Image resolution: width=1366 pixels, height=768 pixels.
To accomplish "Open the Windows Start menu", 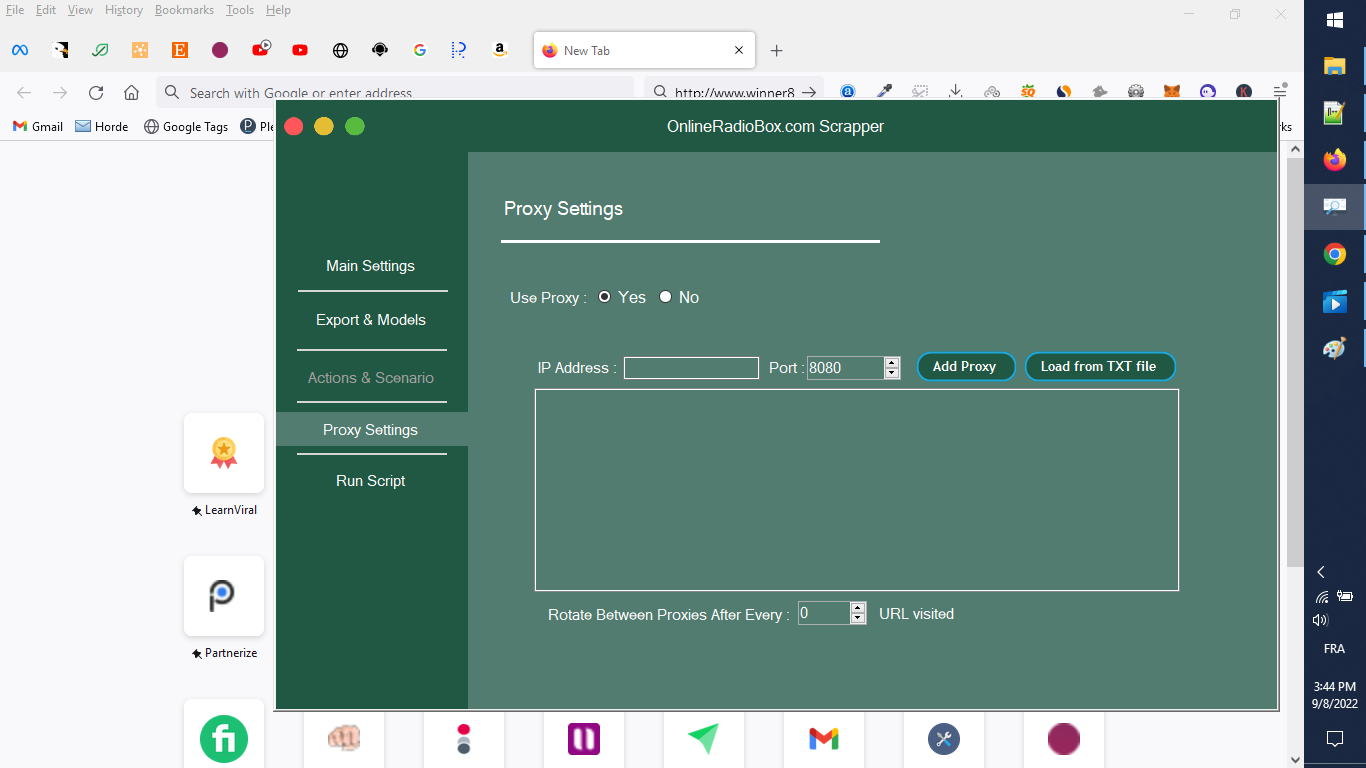I will (x=1335, y=19).
